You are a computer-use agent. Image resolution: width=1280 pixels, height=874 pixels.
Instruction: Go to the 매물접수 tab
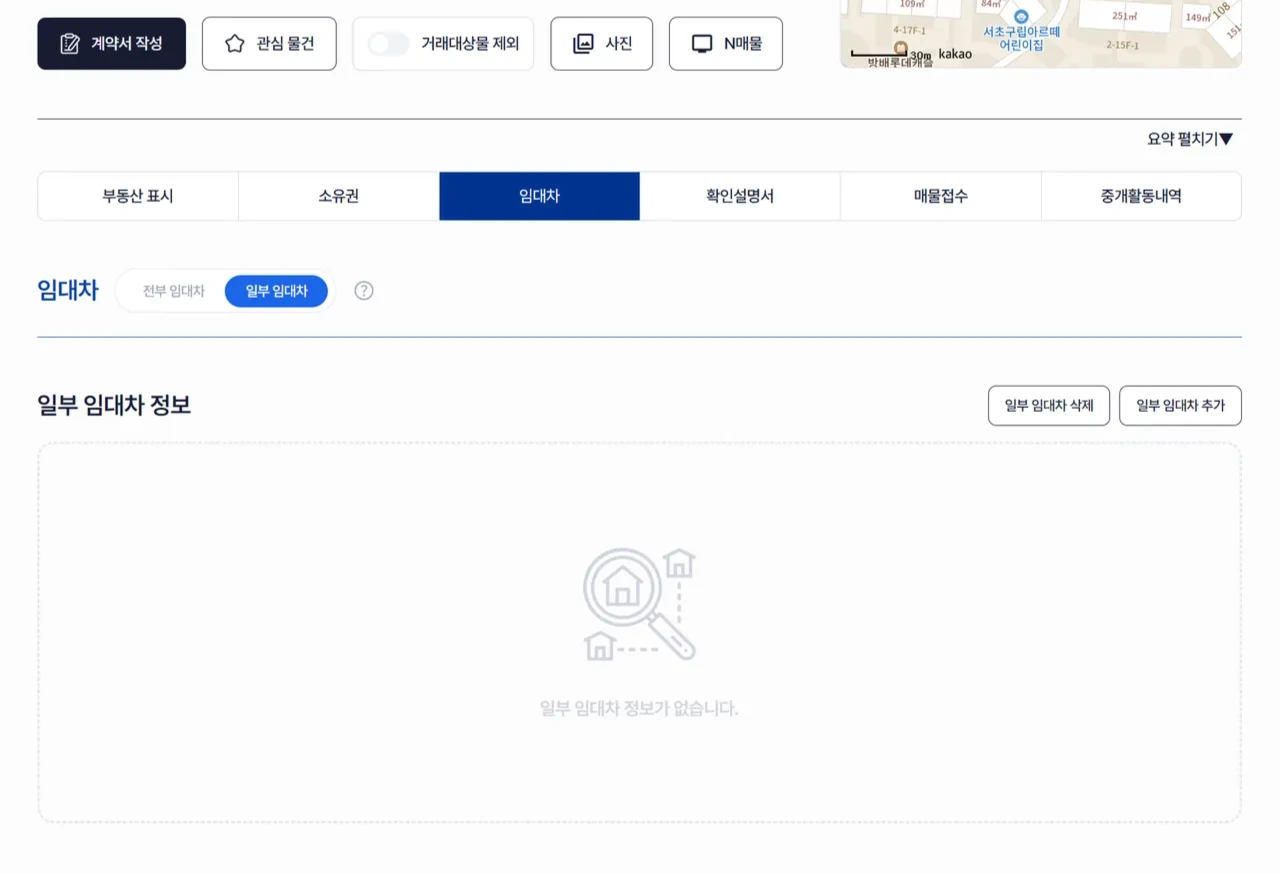tap(941, 196)
